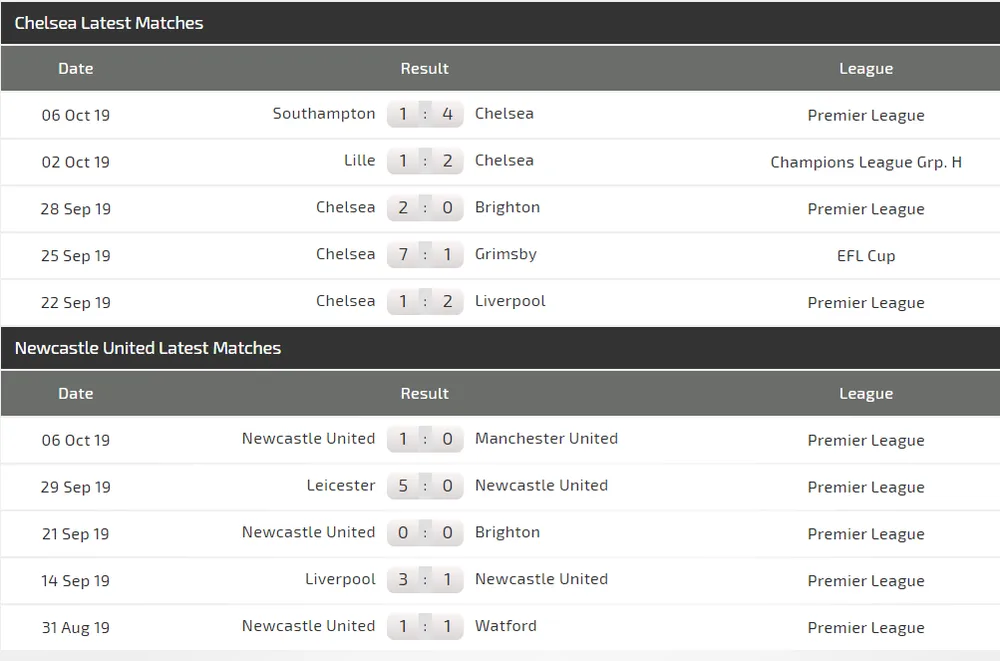Click the Manchester United team name
Screen dimensions: 1000x661
click(x=546, y=439)
